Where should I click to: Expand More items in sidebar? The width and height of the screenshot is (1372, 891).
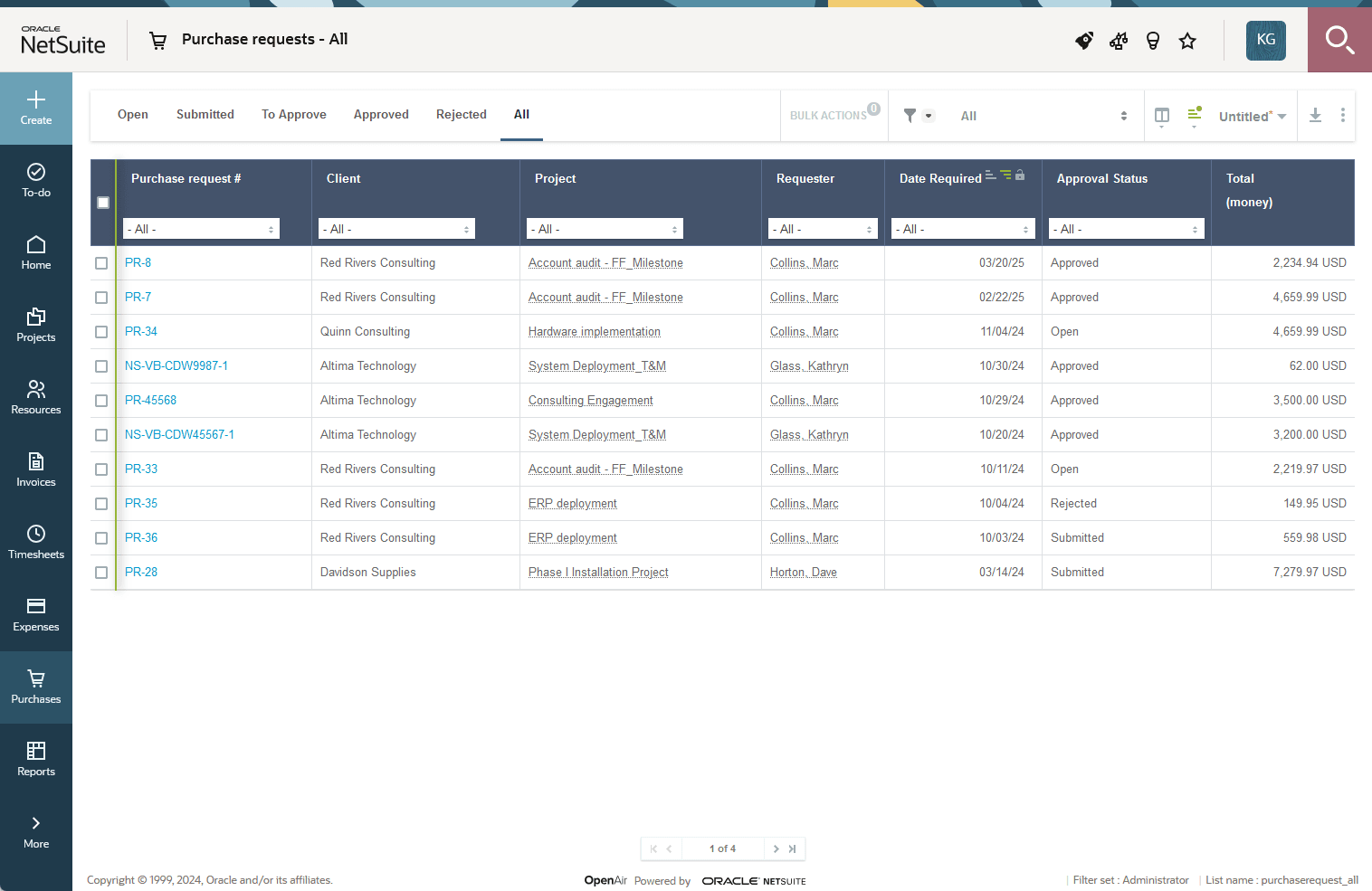coord(36,832)
